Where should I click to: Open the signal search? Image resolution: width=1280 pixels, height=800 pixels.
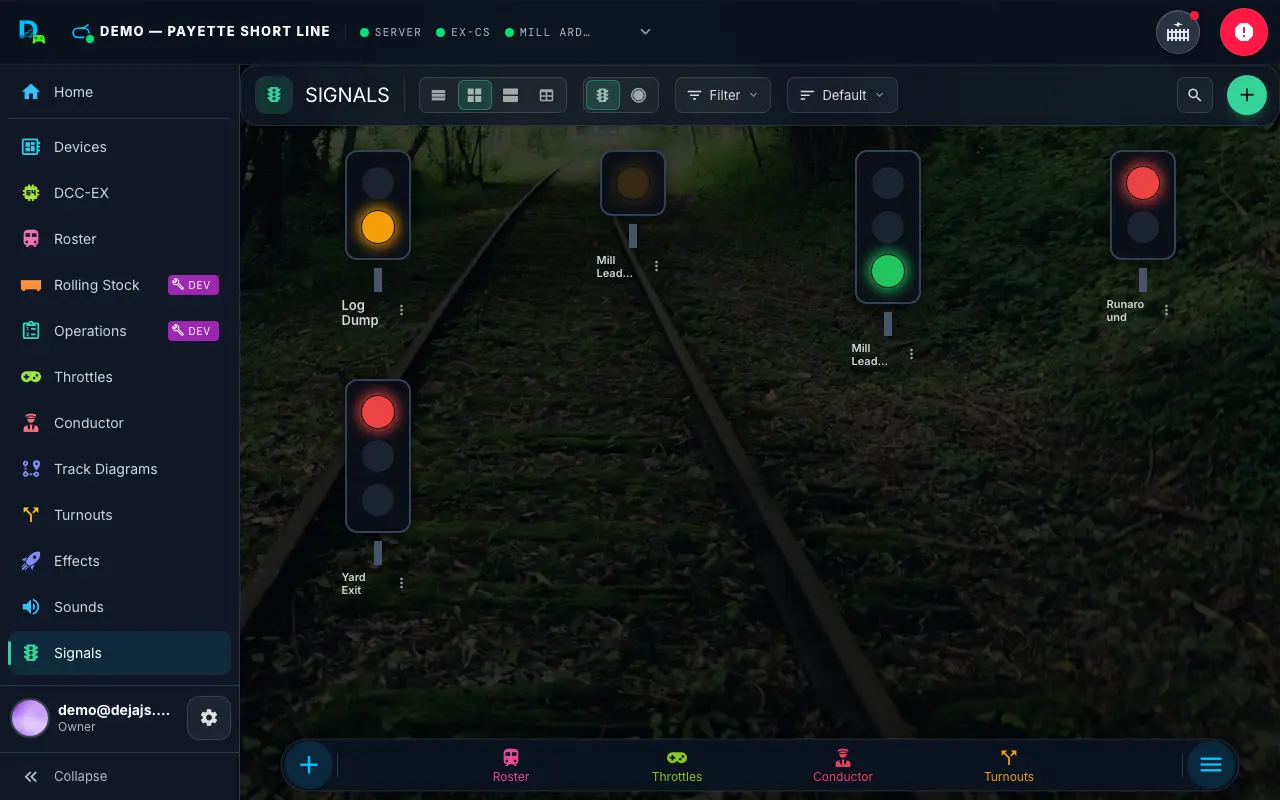click(1195, 95)
